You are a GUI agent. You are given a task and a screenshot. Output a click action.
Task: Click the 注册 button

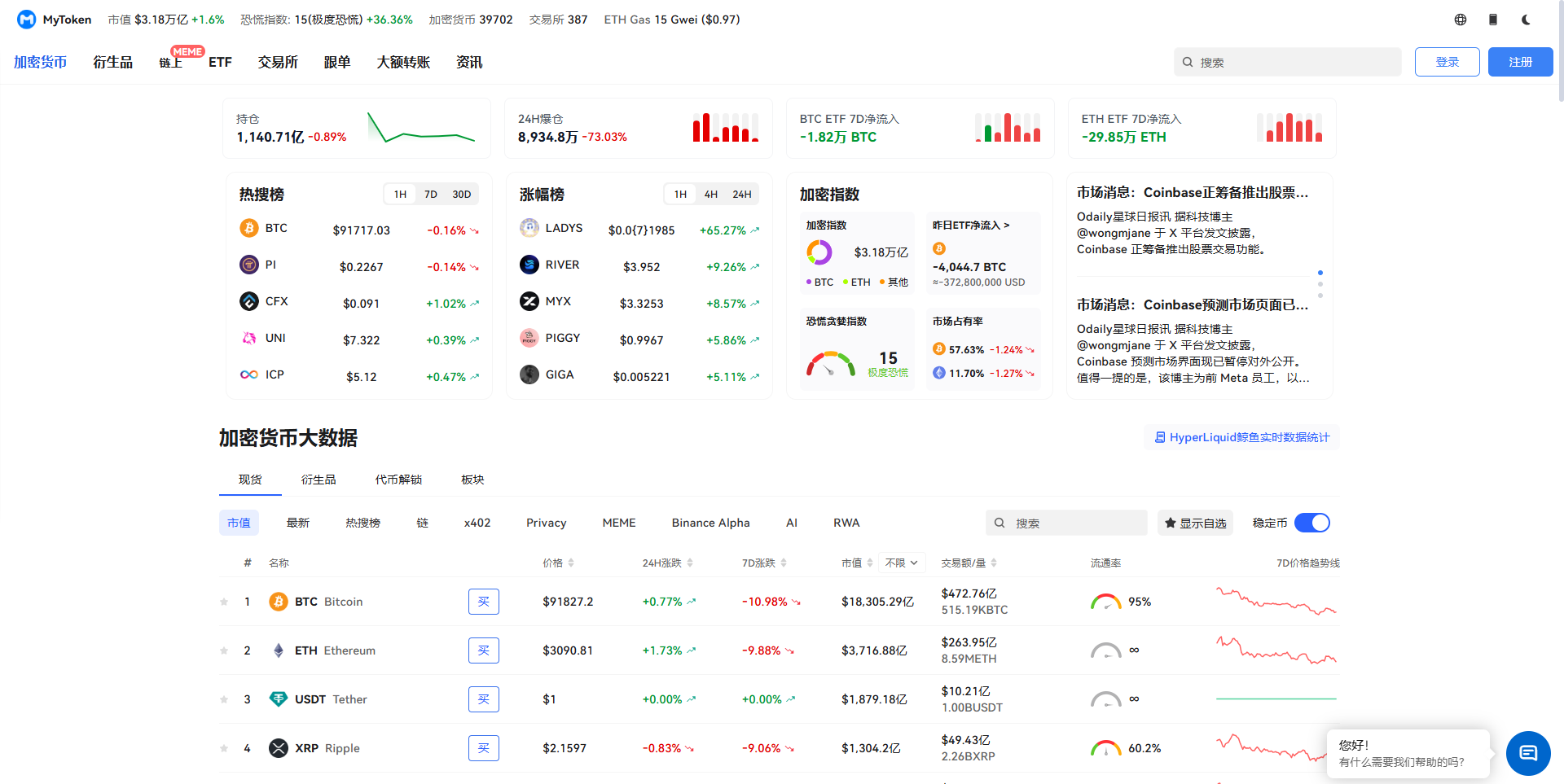point(1520,61)
